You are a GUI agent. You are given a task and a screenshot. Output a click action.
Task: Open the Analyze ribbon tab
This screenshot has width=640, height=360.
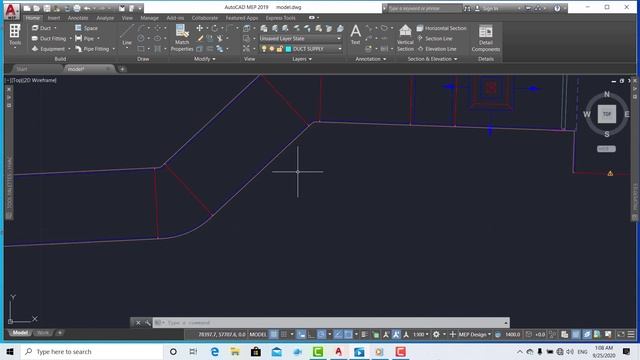coord(105,18)
